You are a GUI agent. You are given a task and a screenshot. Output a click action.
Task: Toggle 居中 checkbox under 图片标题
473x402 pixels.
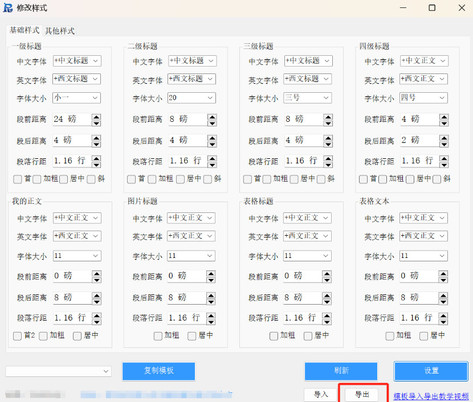[192, 336]
